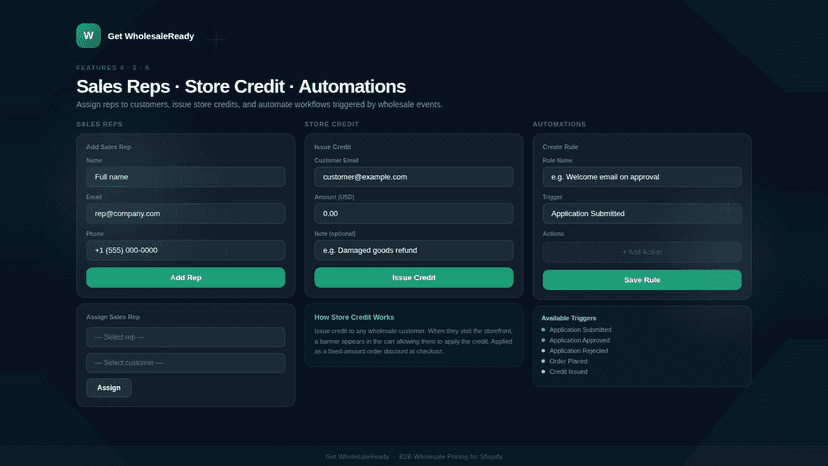Viewport: 828px width, 466px height.
Task: Click the green W logo icon
Action: coord(88,35)
